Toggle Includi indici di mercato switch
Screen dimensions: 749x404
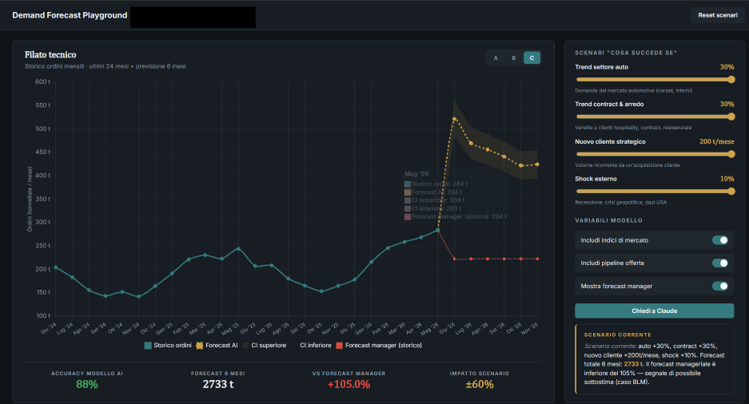click(x=720, y=240)
